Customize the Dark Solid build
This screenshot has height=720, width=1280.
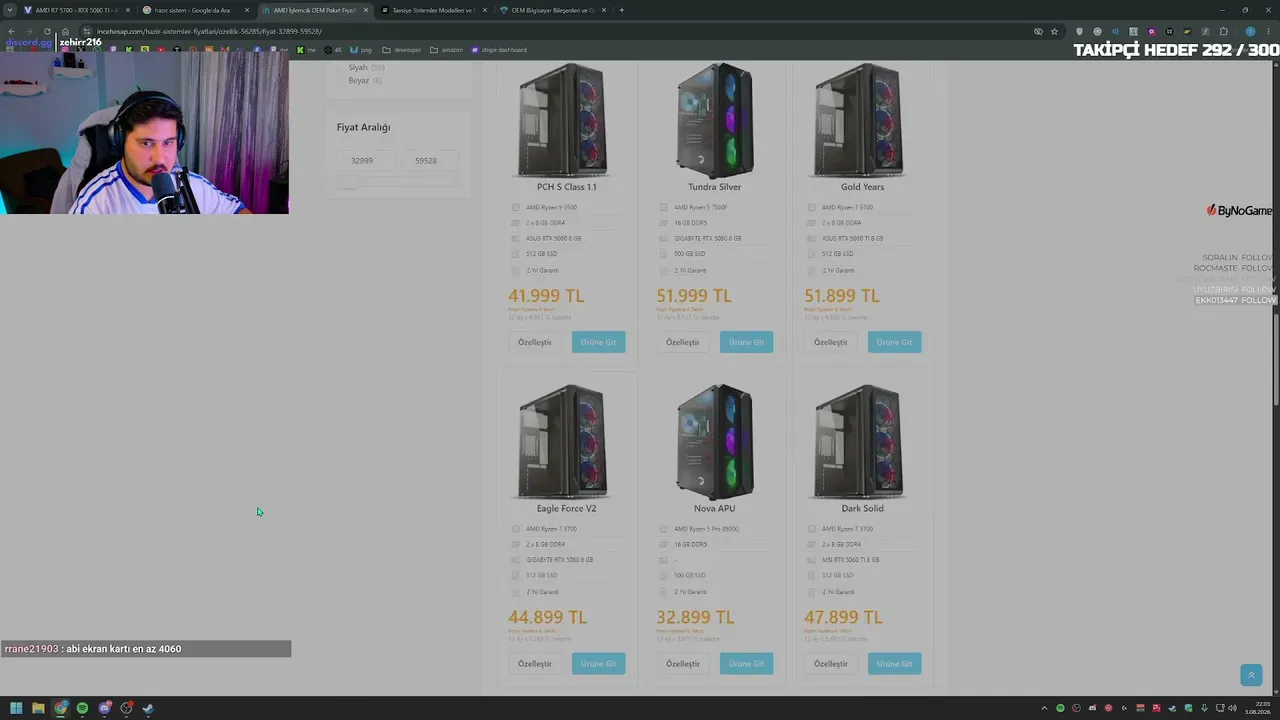[x=831, y=663]
